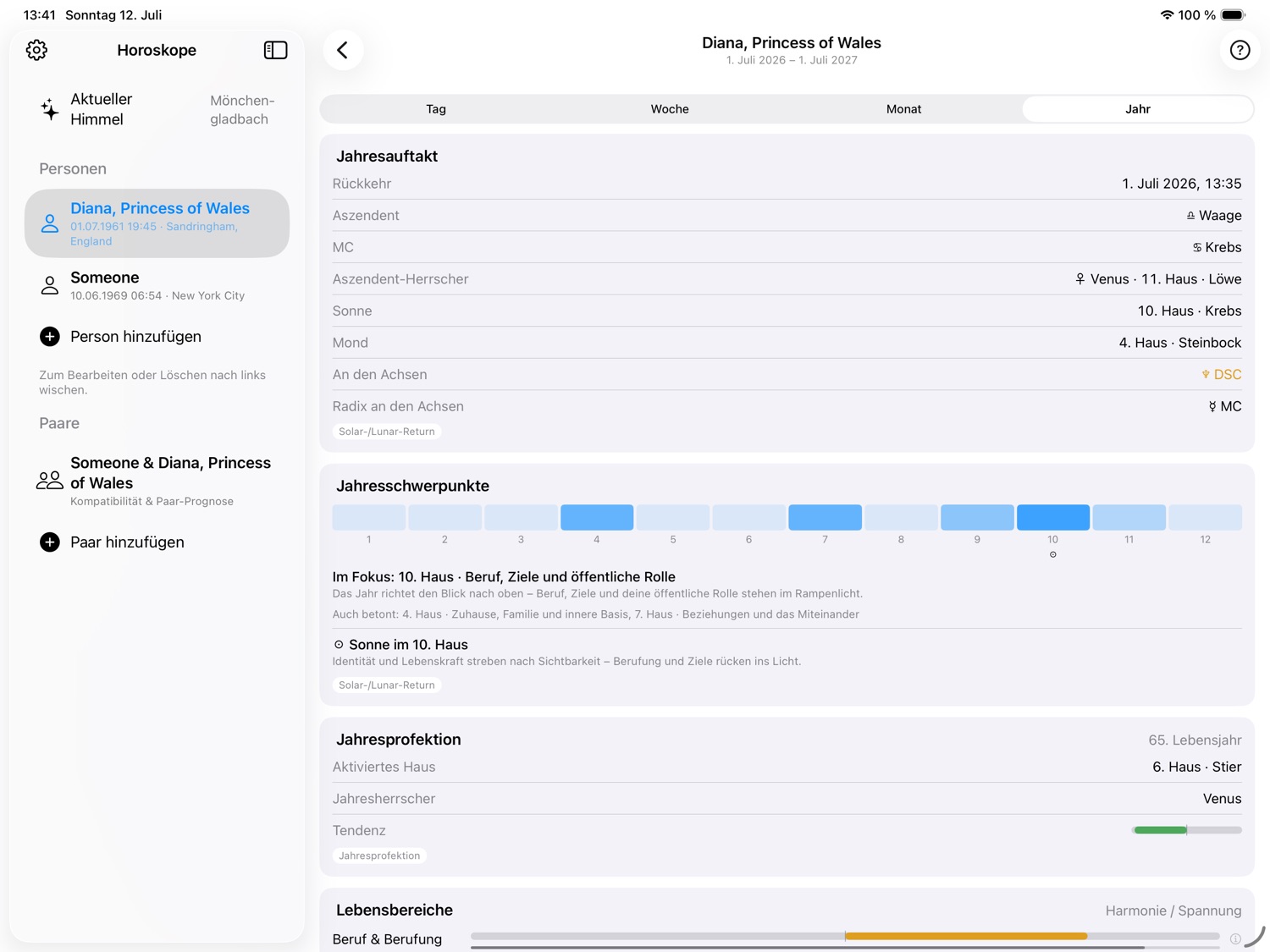The height and width of the screenshot is (952, 1270).
Task: Open help question mark button
Action: tap(1240, 50)
